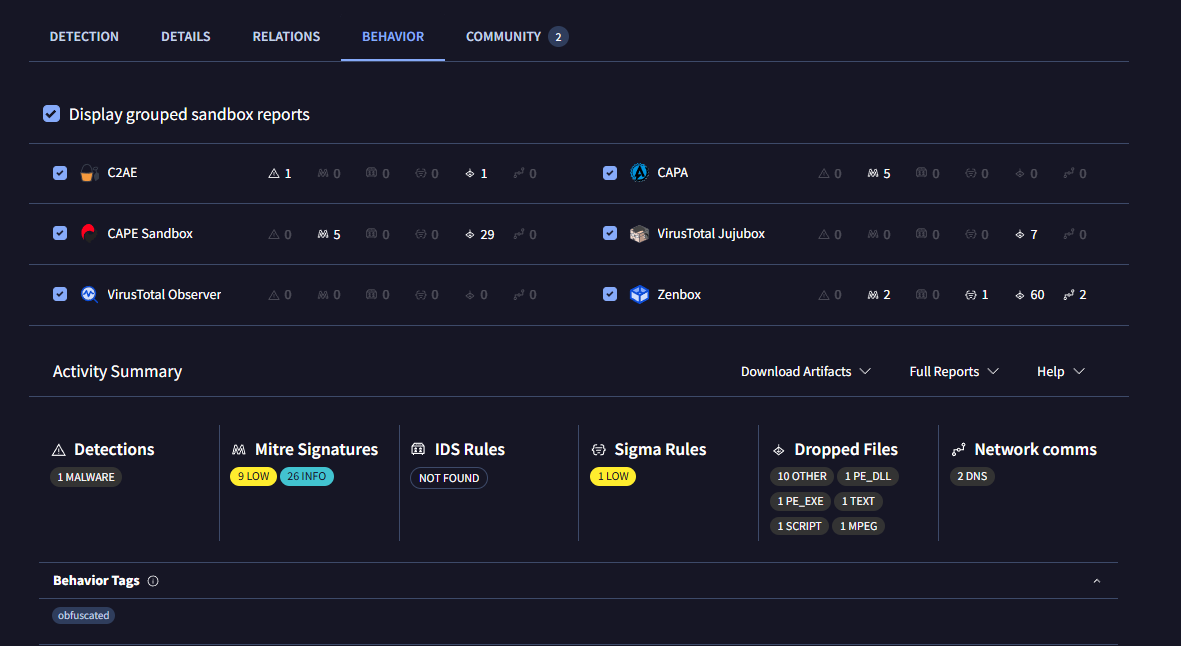
Task: Uncheck Display grouped sandbox reports
Action: 51,114
